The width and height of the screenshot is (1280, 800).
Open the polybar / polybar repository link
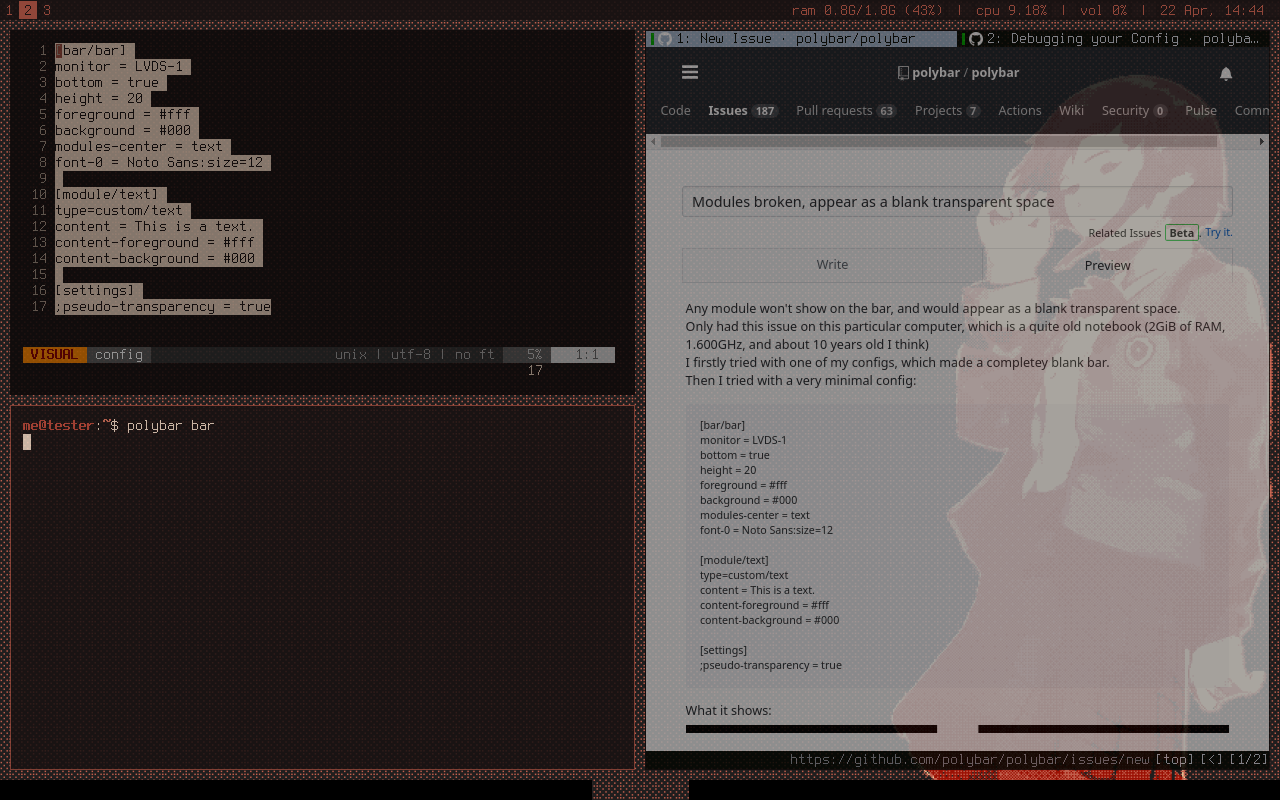tap(967, 72)
